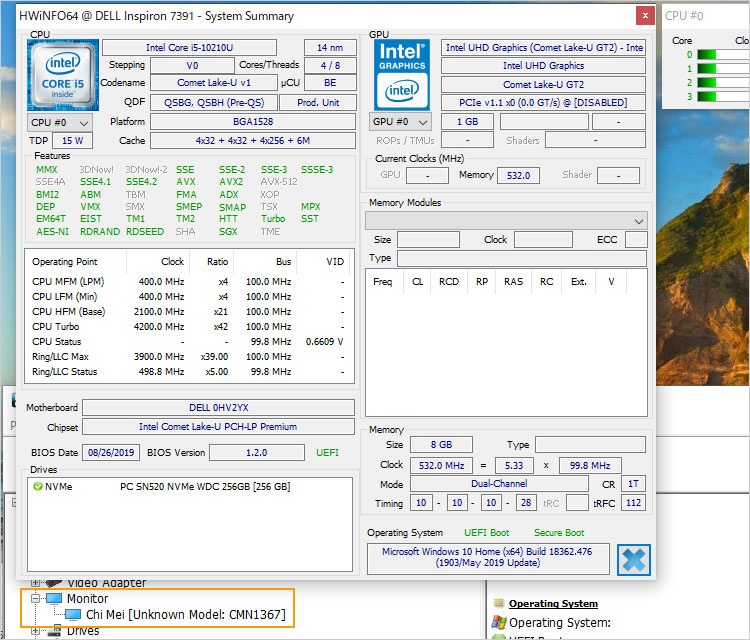750x640 pixels.
Task: Click the 0.6609 V VID value
Action: point(324,342)
